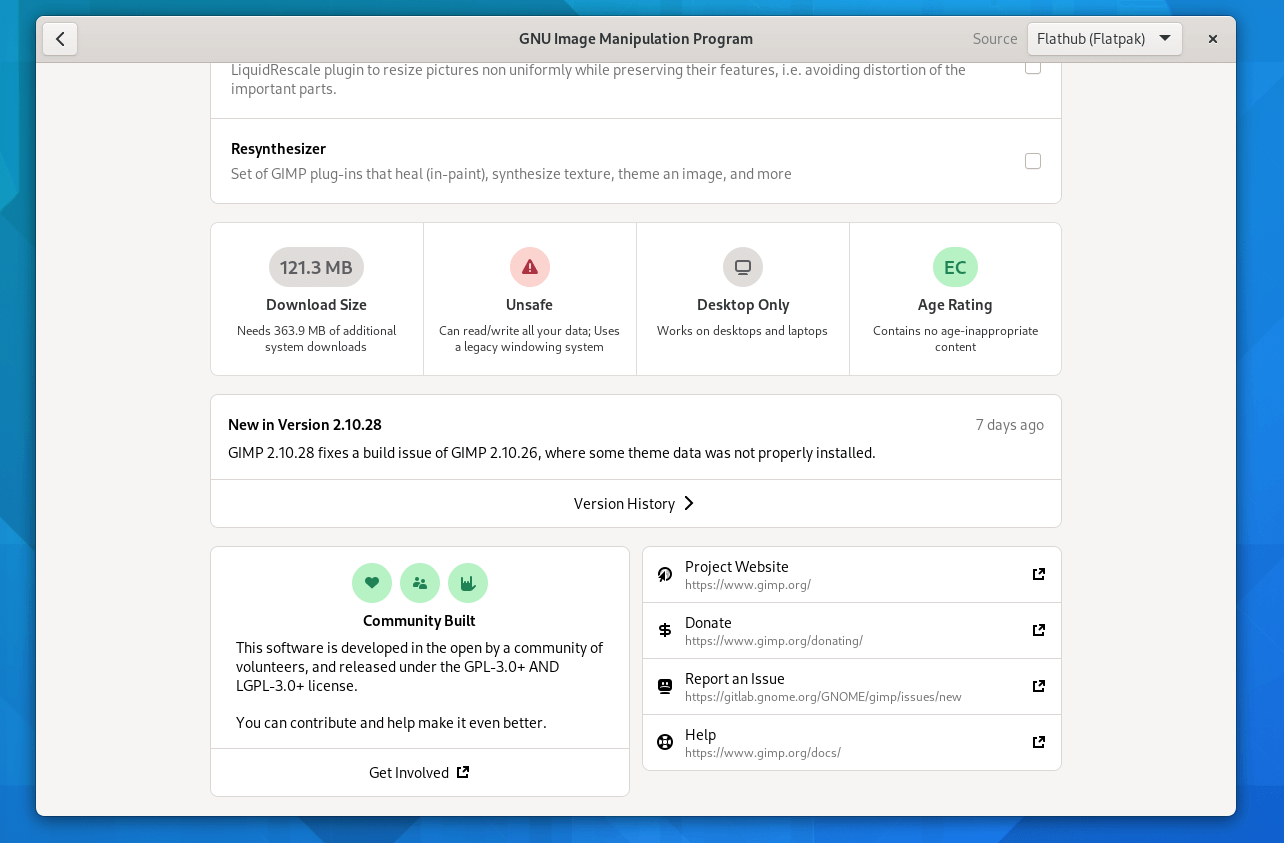Click the heart icon above Community Built

tap(372, 583)
